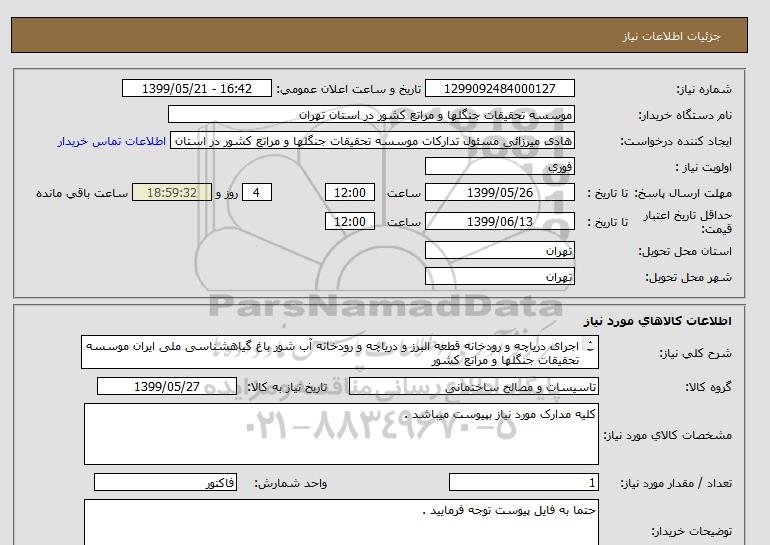This screenshot has width=770, height=545.
Task: Click the request creator field with هادی میرزائی
Action: click(372, 141)
